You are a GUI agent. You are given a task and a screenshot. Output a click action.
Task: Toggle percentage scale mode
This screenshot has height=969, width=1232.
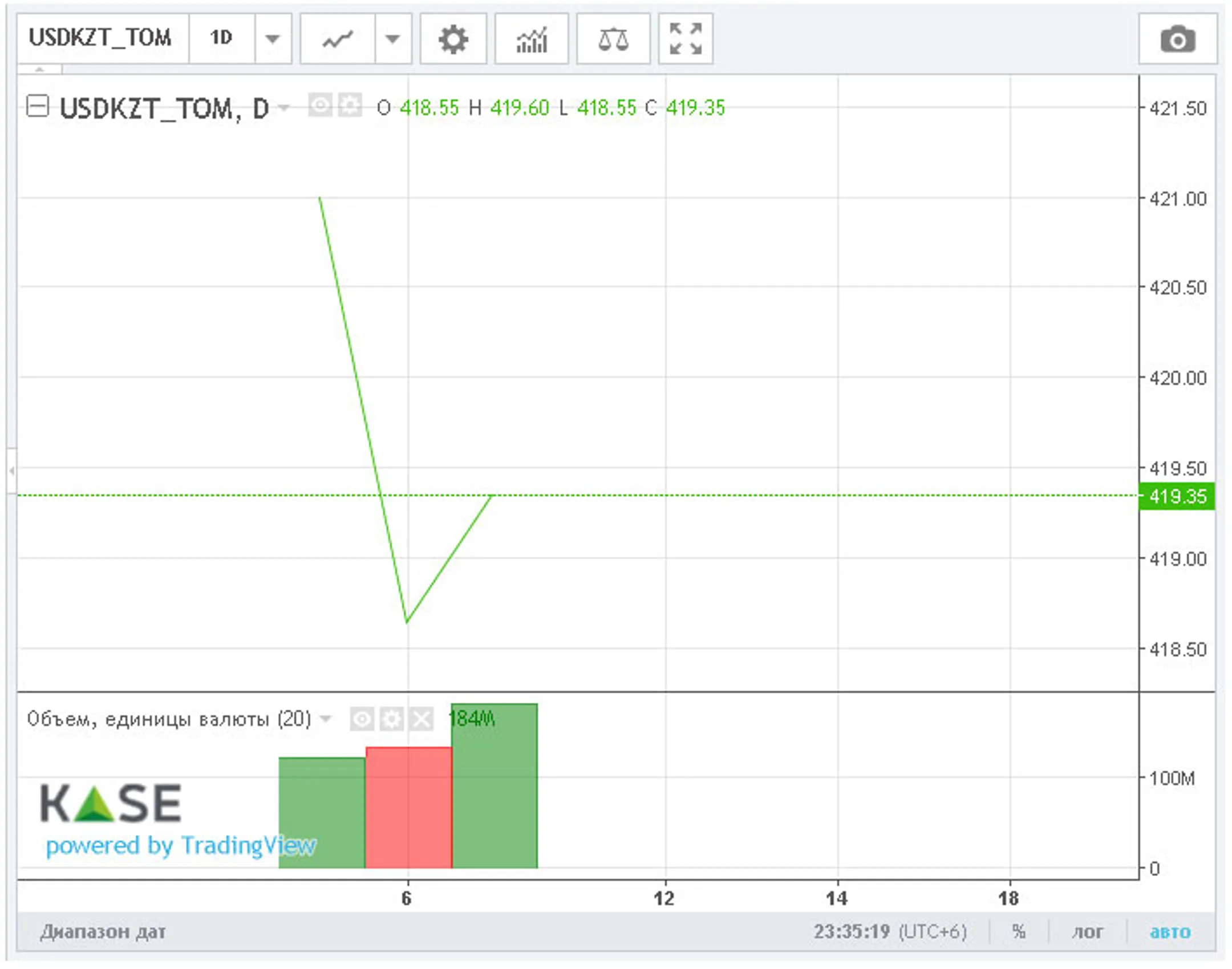click(1019, 931)
